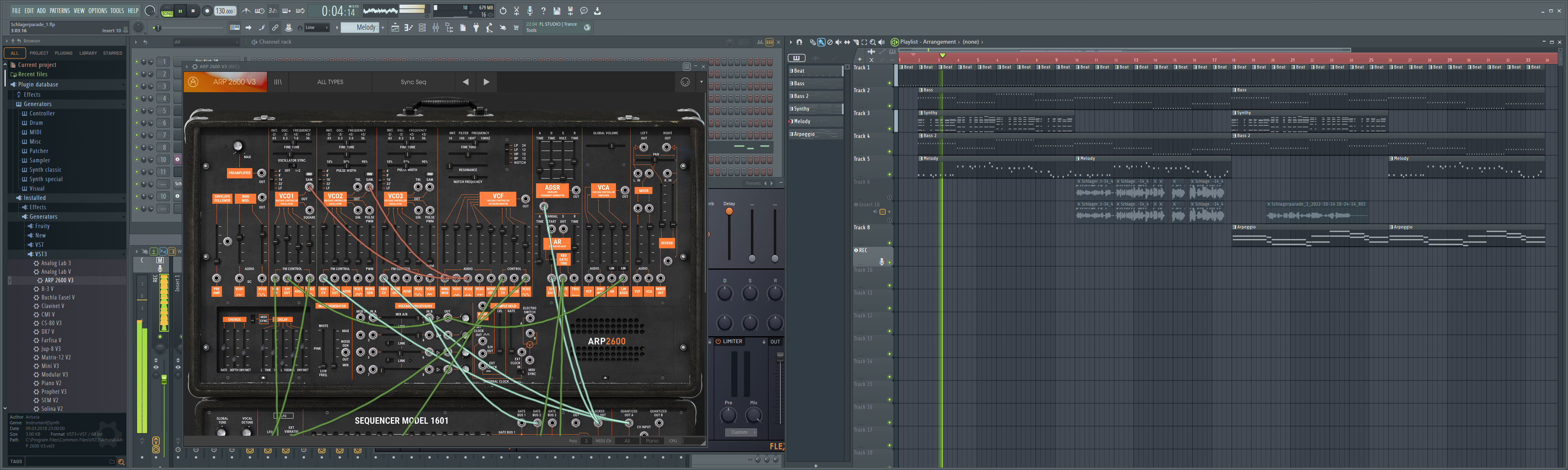The width and height of the screenshot is (1568, 470).
Task: Open the plugin picker plug icon
Action: click(x=476, y=27)
